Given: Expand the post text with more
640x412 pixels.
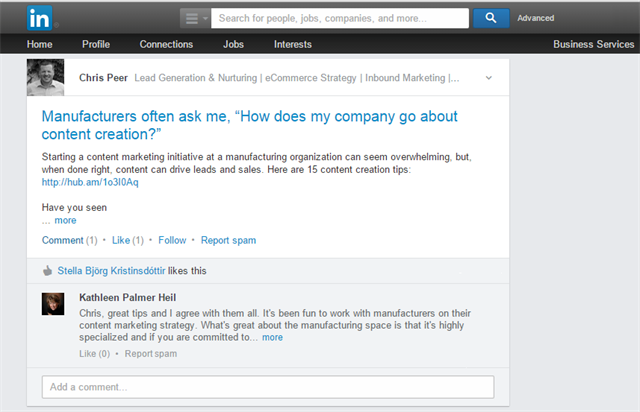Looking at the screenshot, I should [x=65, y=220].
